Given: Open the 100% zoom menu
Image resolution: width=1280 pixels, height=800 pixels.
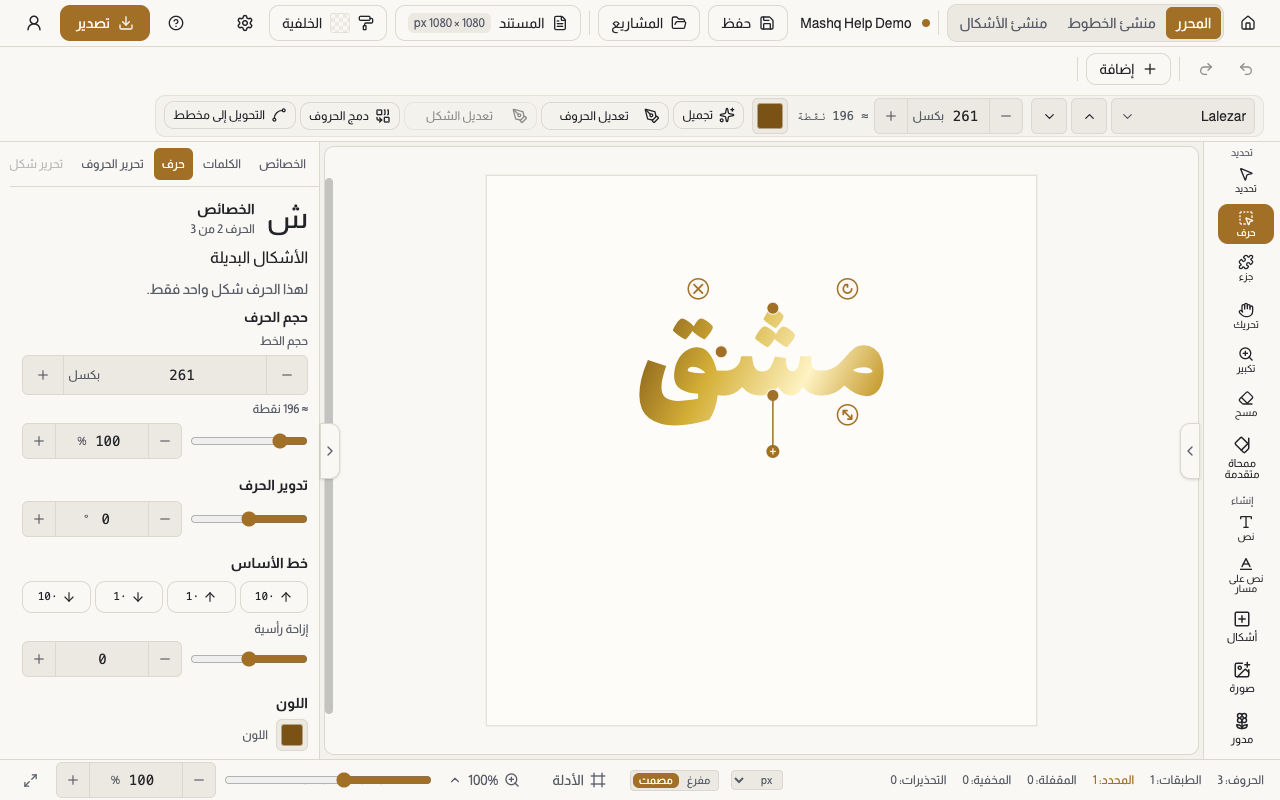Looking at the screenshot, I should coord(484,780).
